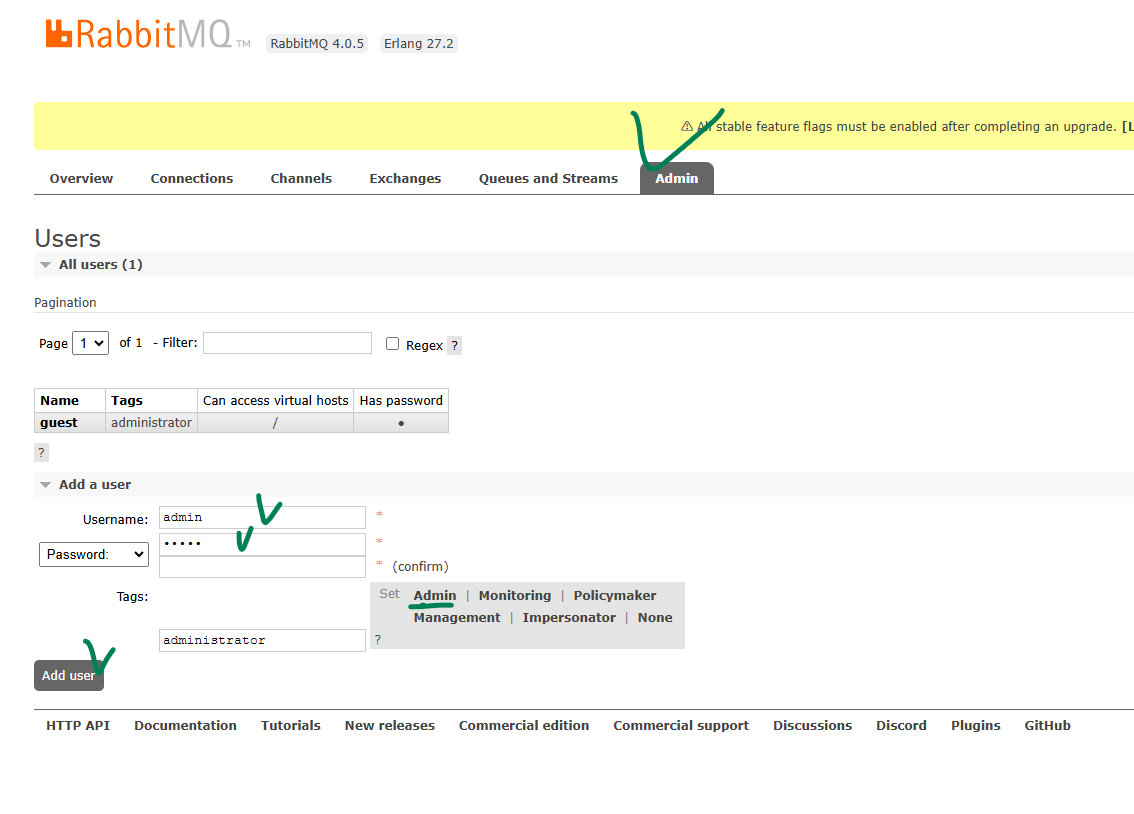Set the Impersonator tag
The height and width of the screenshot is (814, 1134).
click(569, 617)
